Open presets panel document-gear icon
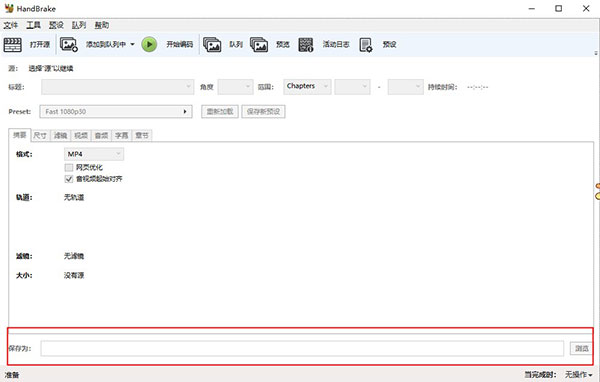 (x=365, y=45)
